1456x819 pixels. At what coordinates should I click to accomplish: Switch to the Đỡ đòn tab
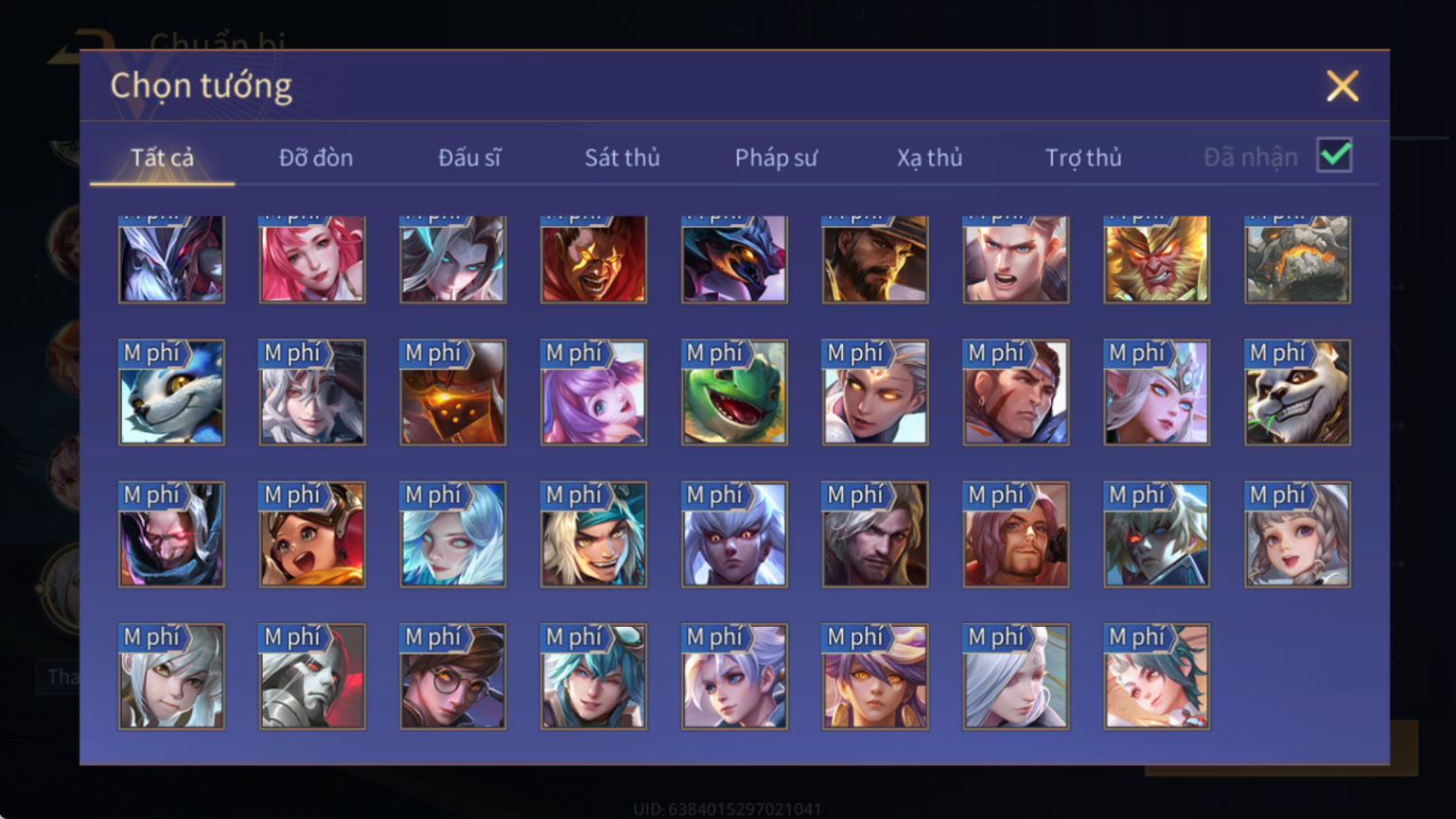tap(316, 157)
